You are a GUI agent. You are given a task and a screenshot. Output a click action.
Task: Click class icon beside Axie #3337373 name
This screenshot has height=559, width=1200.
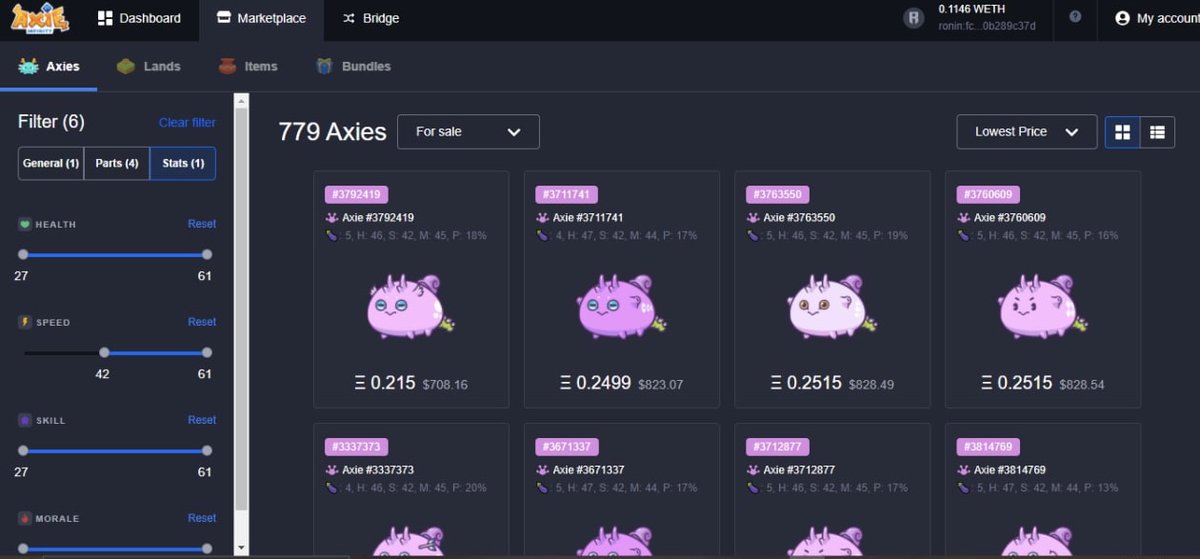click(331, 469)
